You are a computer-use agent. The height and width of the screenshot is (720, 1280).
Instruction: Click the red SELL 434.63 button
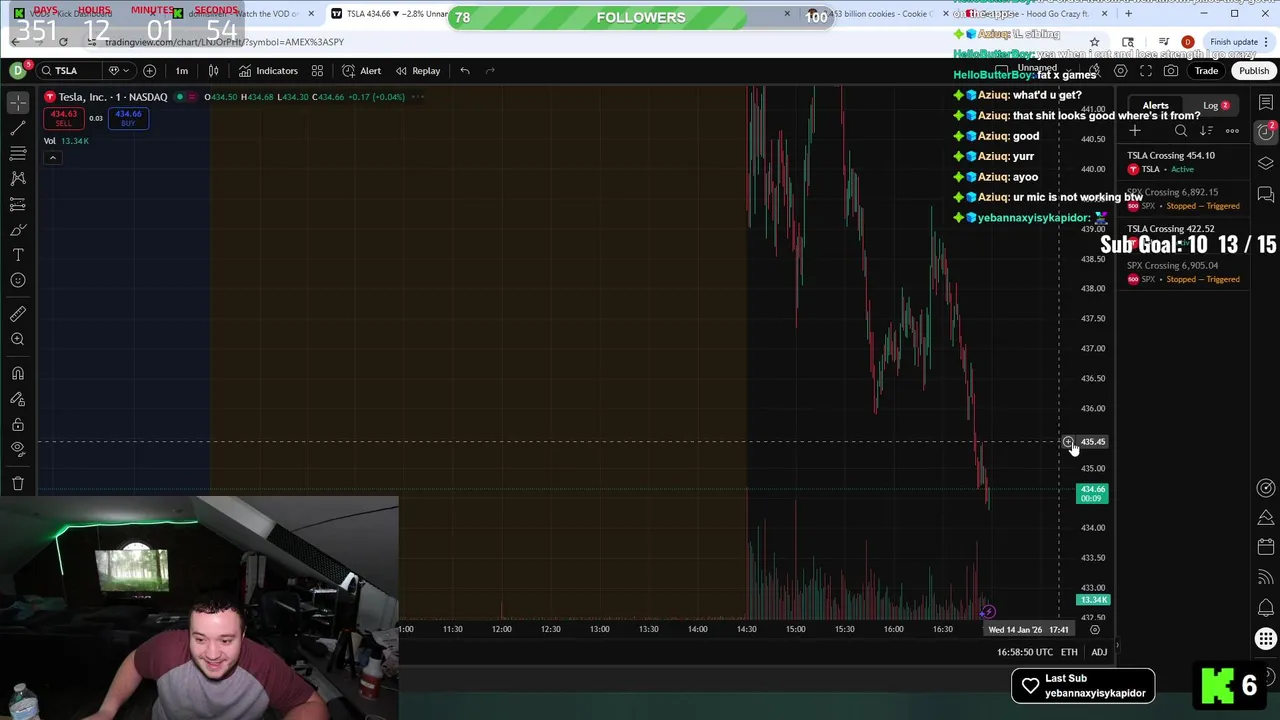(63, 118)
